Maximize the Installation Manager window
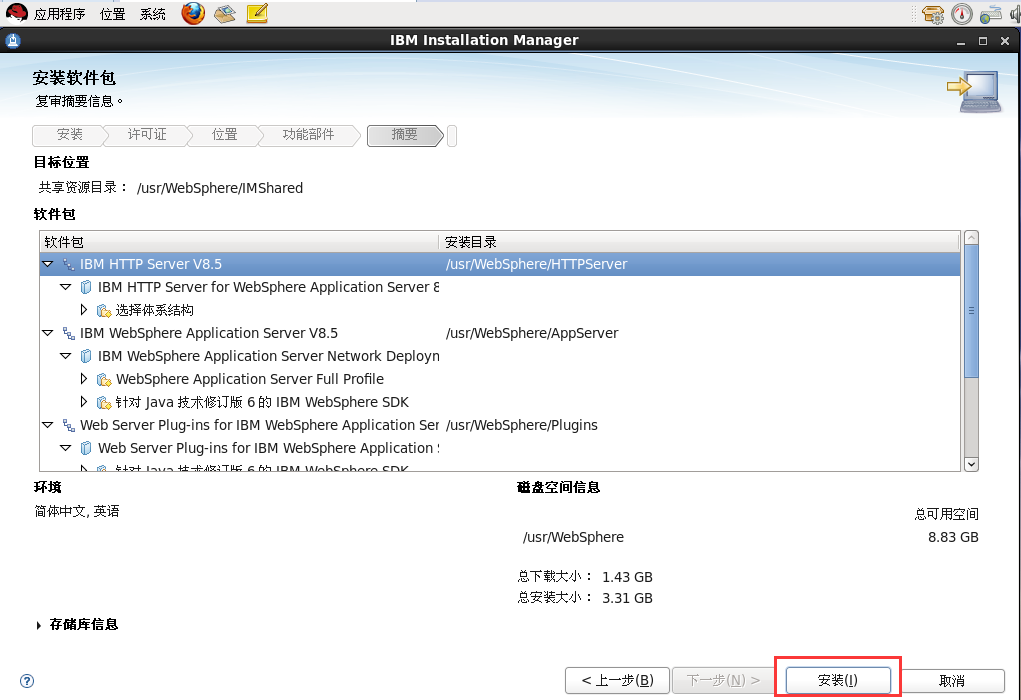Screen dimensions: 1021x700 983,41
